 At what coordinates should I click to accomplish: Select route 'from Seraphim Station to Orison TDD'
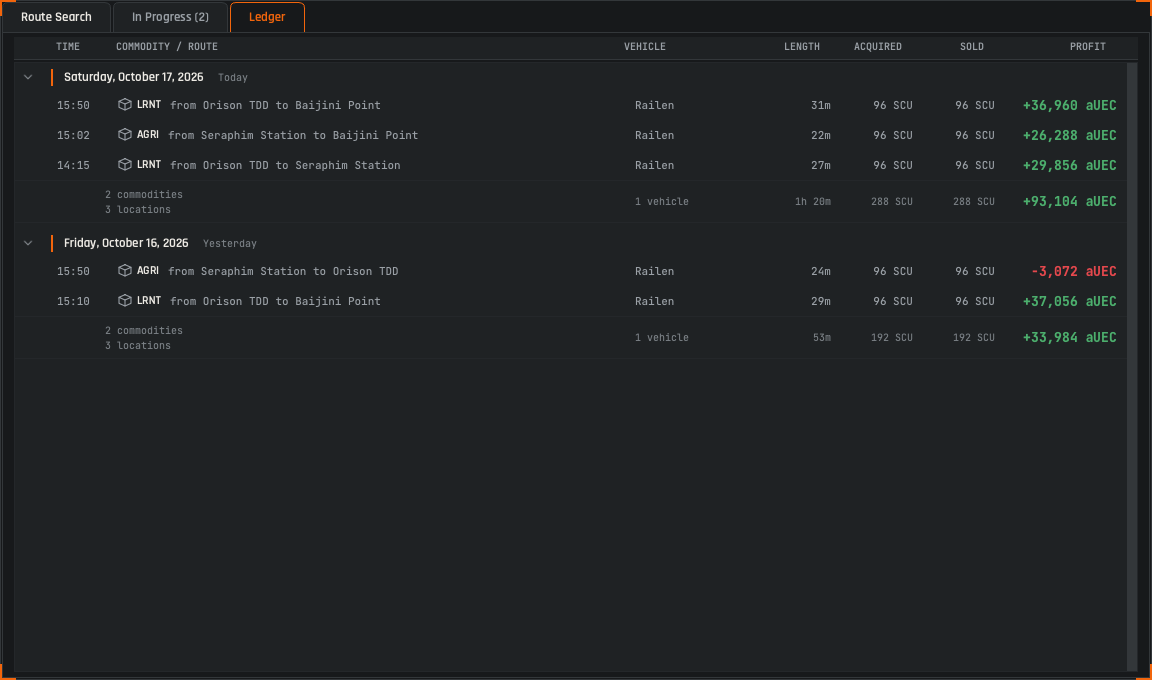pyautogui.click(x=284, y=271)
